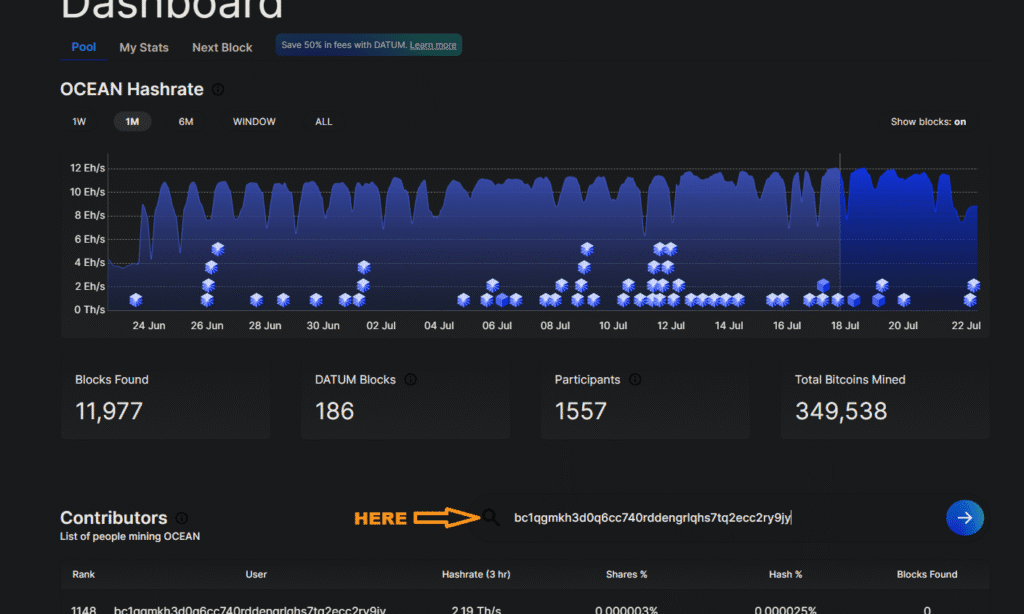The height and width of the screenshot is (614, 1024).
Task: Click the magnifier search icon
Action: coord(491,517)
